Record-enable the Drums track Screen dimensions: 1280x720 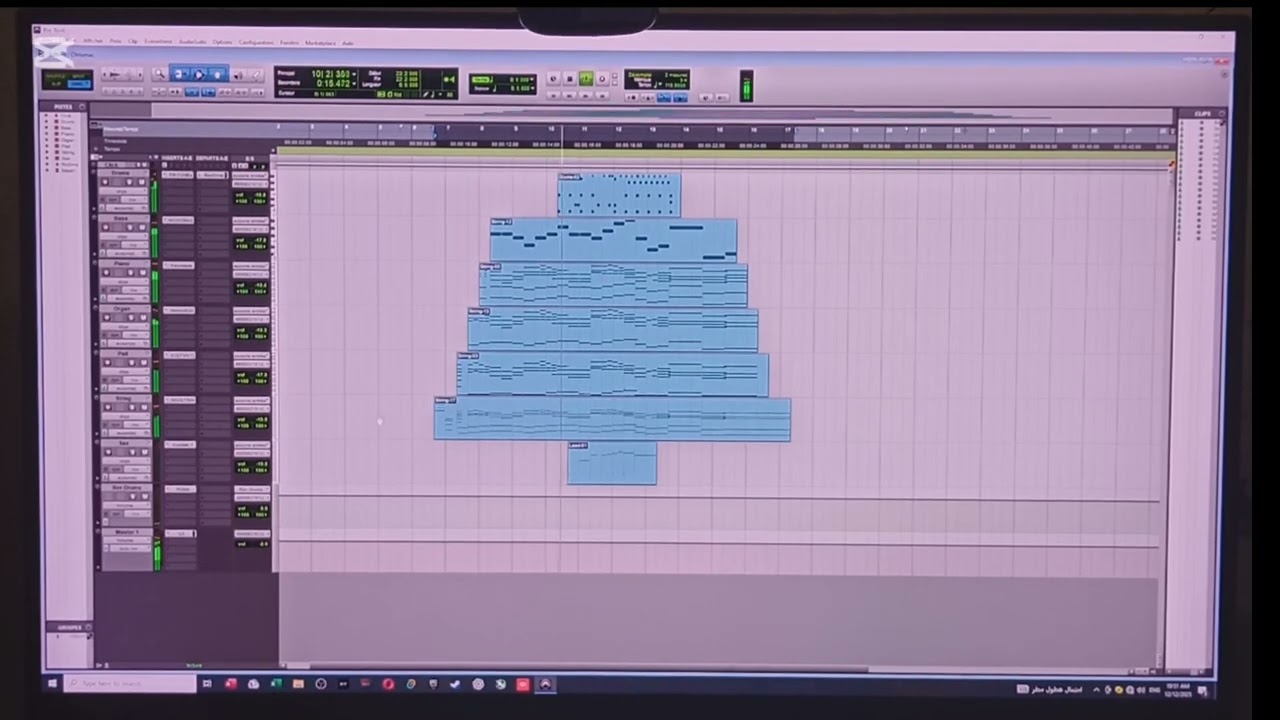(x=105, y=181)
